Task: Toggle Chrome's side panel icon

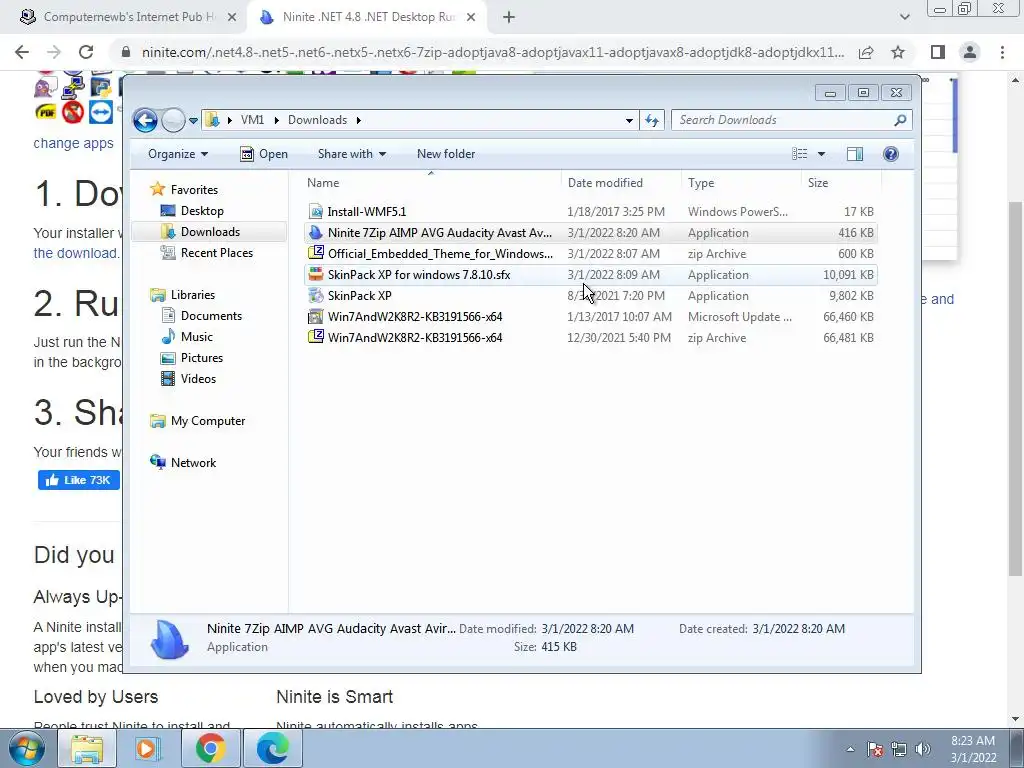Action: 938,52
